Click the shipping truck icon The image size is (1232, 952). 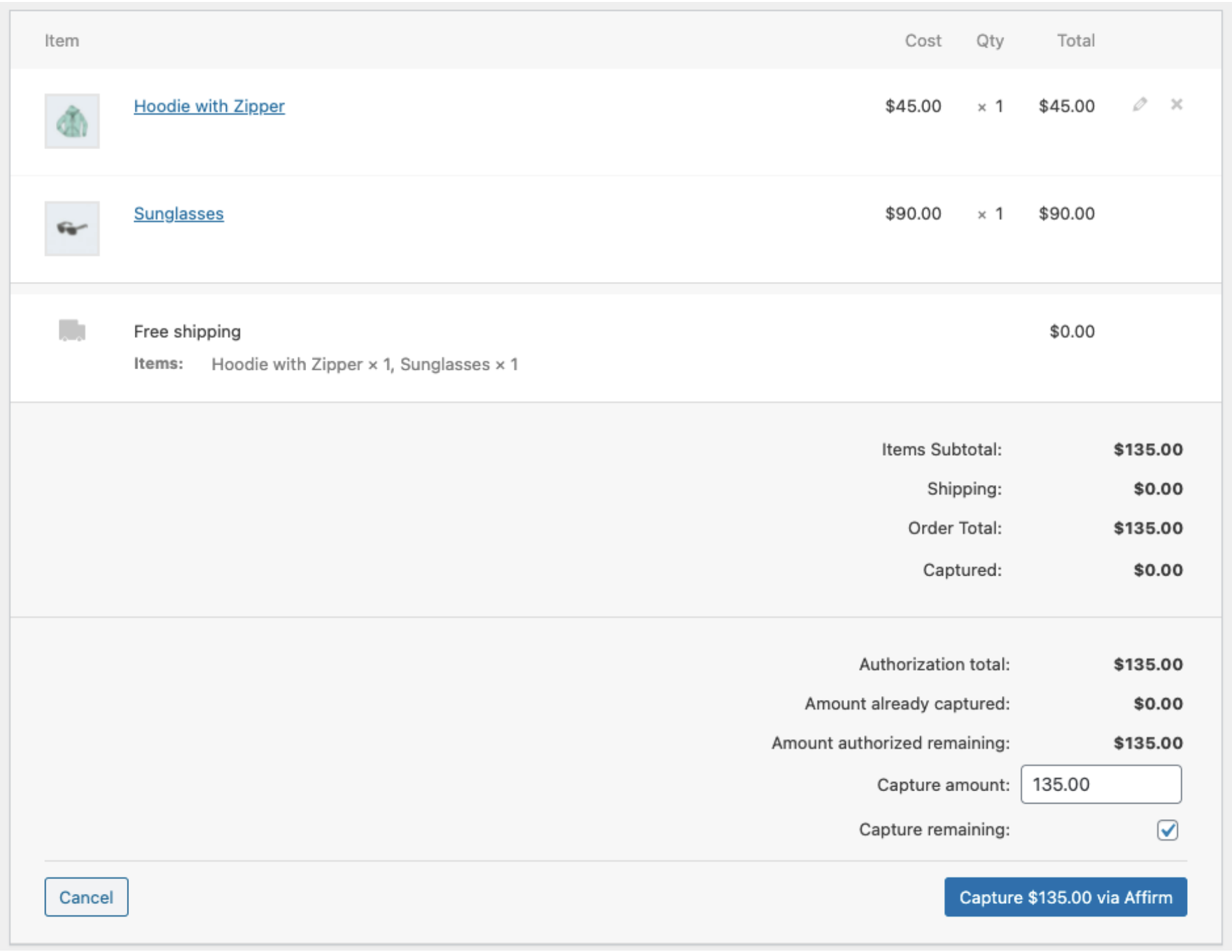71,331
